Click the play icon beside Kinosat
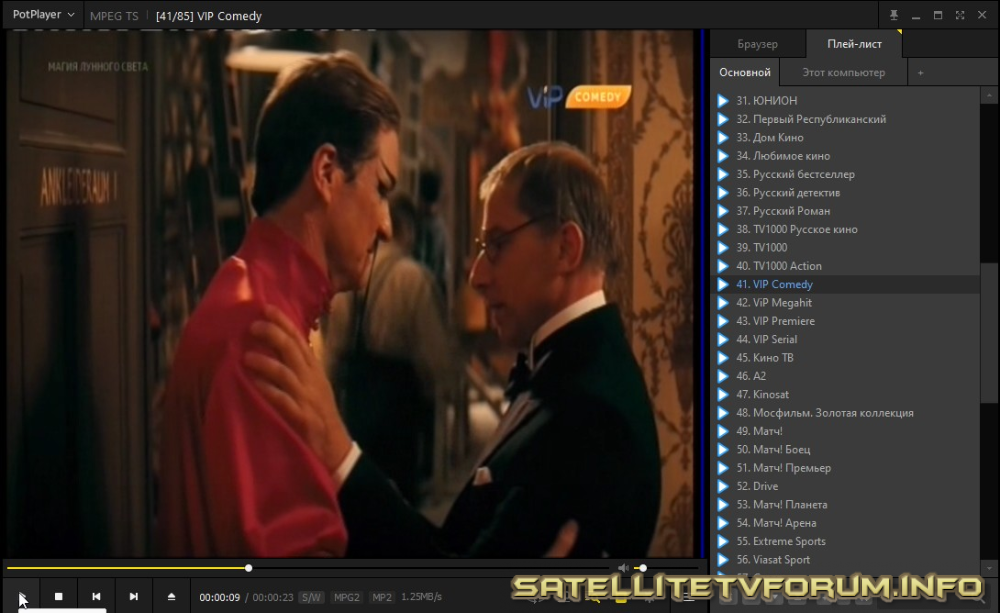The height and width of the screenshot is (613, 1000). pos(723,395)
